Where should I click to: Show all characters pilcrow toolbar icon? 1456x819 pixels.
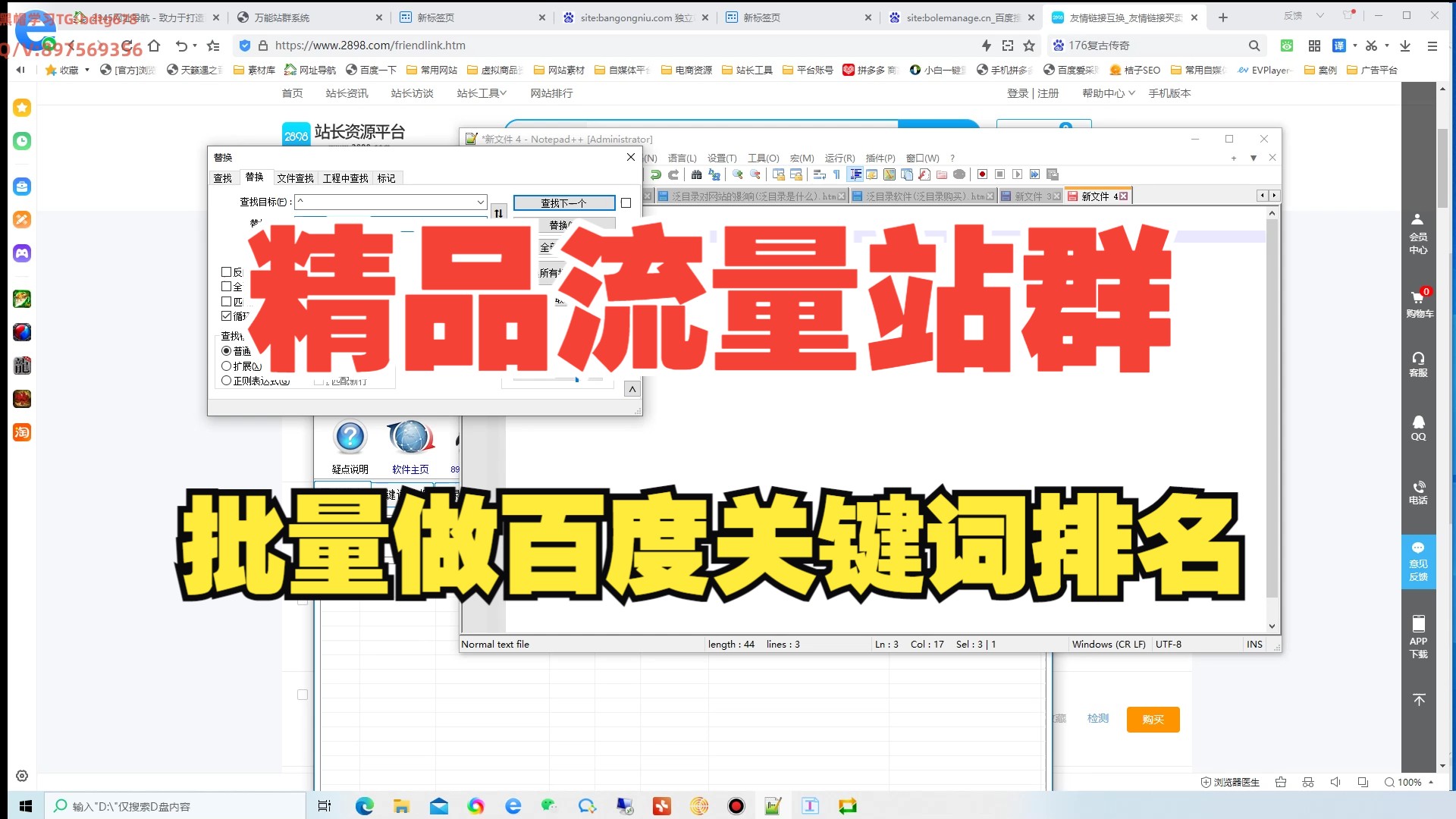(x=836, y=174)
